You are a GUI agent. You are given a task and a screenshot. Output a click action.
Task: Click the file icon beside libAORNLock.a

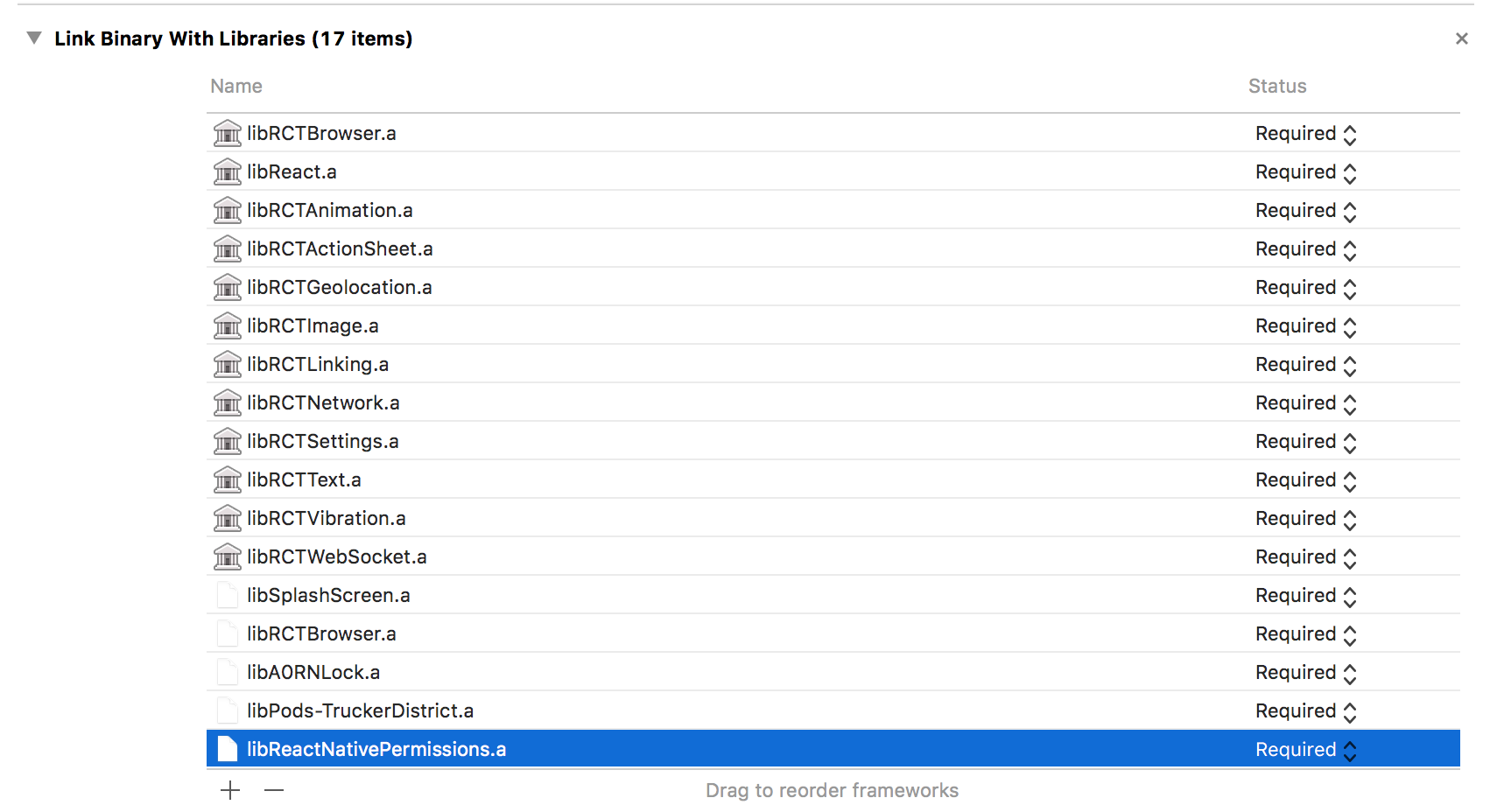227,672
